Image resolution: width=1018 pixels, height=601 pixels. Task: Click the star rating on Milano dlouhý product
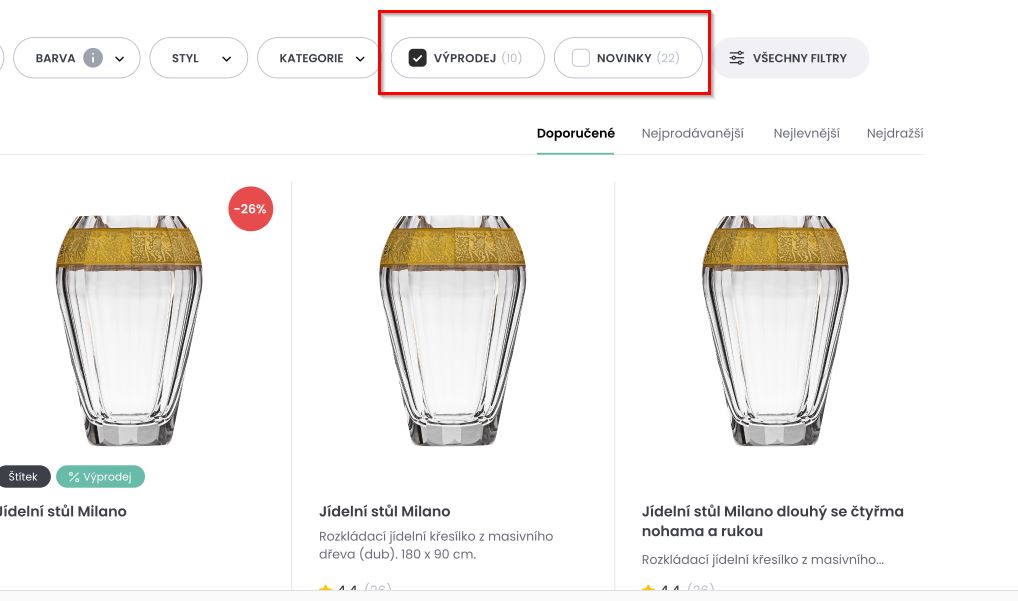pos(674,590)
